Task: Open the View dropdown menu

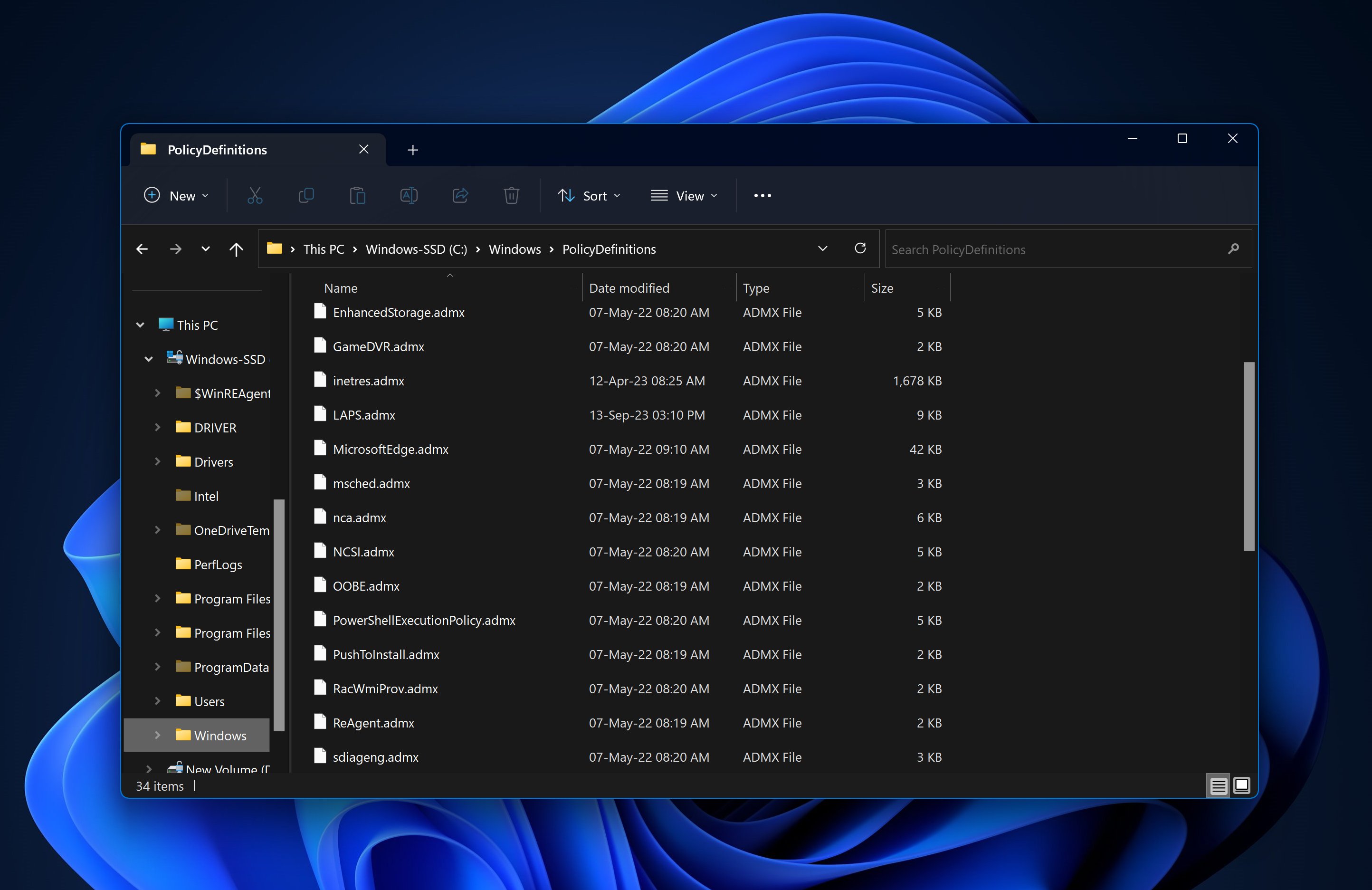Action: point(684,196)
